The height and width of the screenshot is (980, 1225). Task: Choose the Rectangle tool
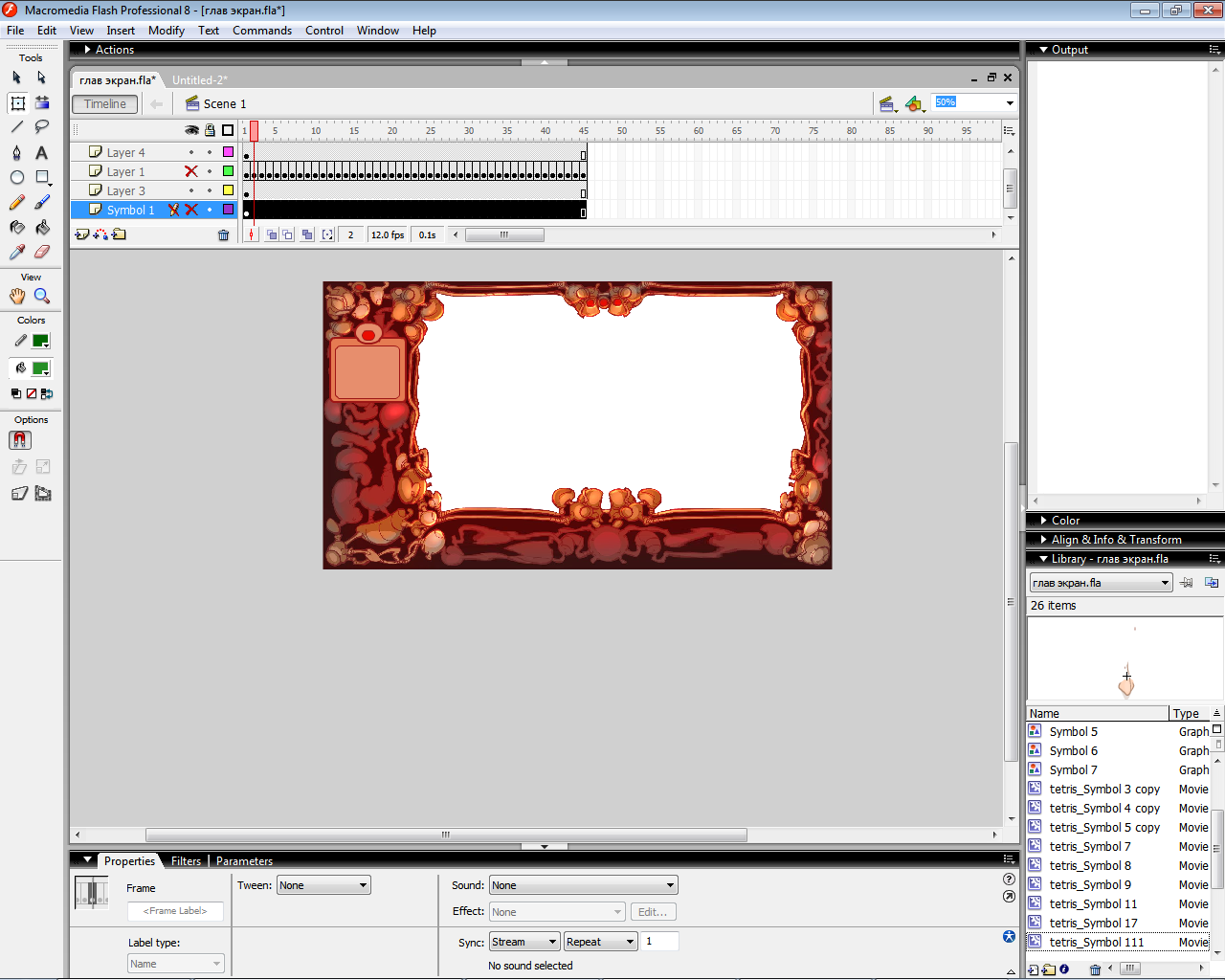coord(41,178)
